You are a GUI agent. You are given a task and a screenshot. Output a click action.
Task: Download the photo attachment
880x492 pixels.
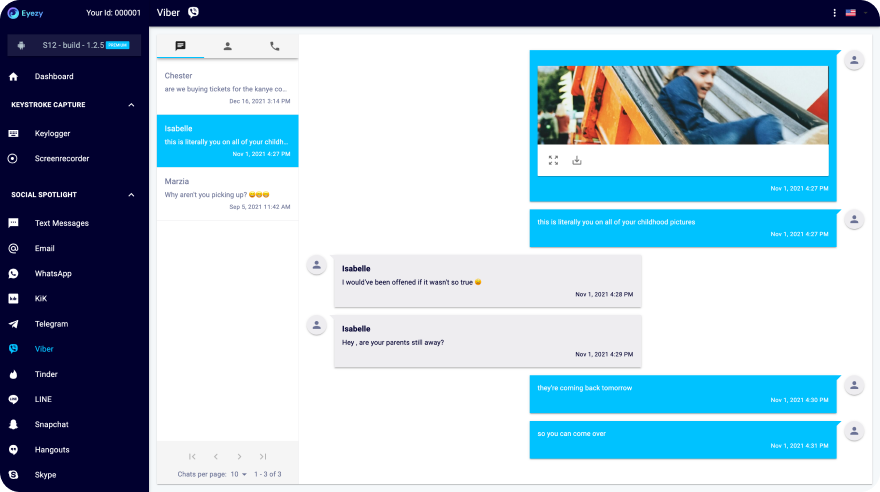[577, 160]
